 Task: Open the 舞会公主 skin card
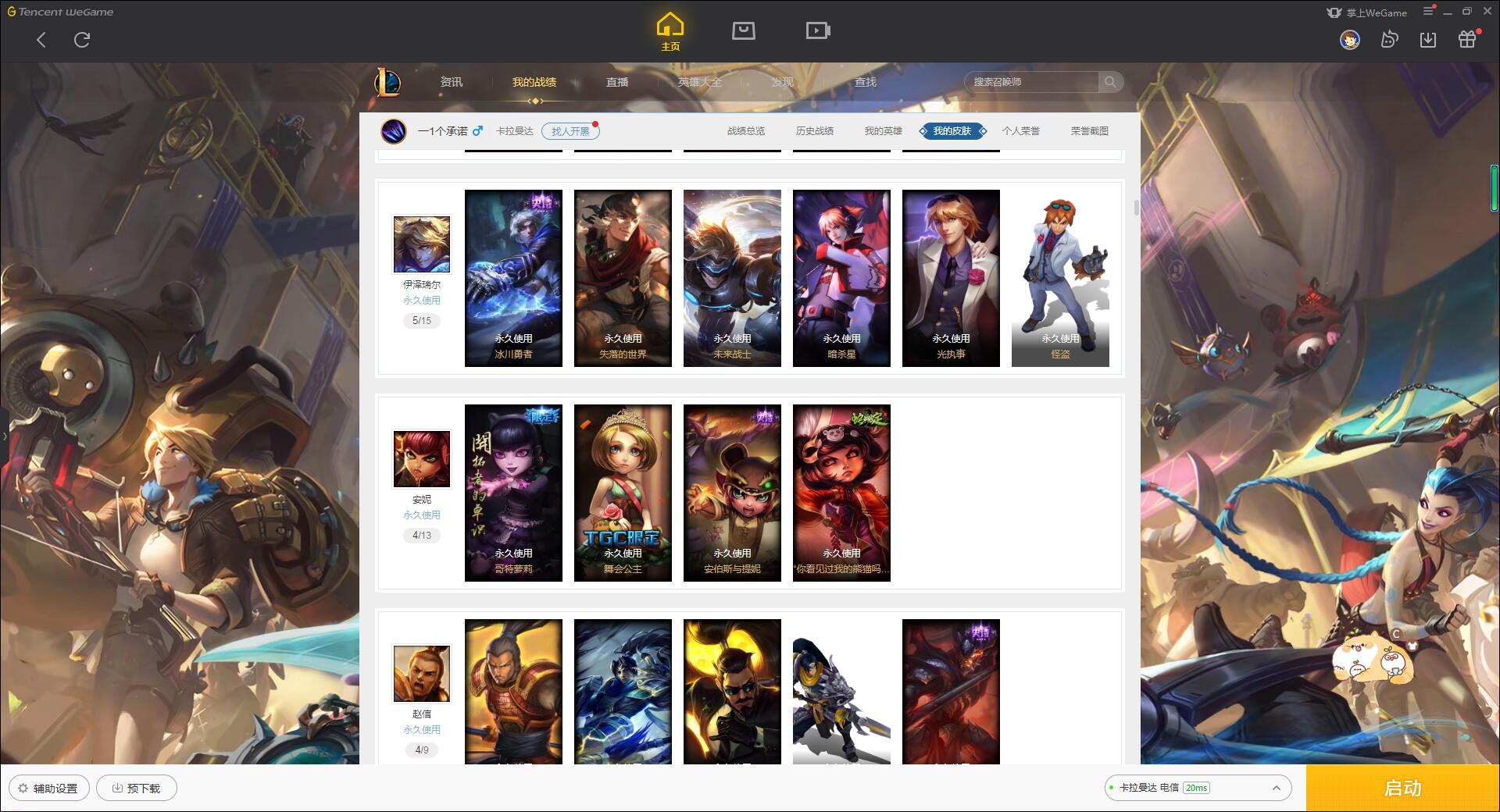tap(623, 493)
